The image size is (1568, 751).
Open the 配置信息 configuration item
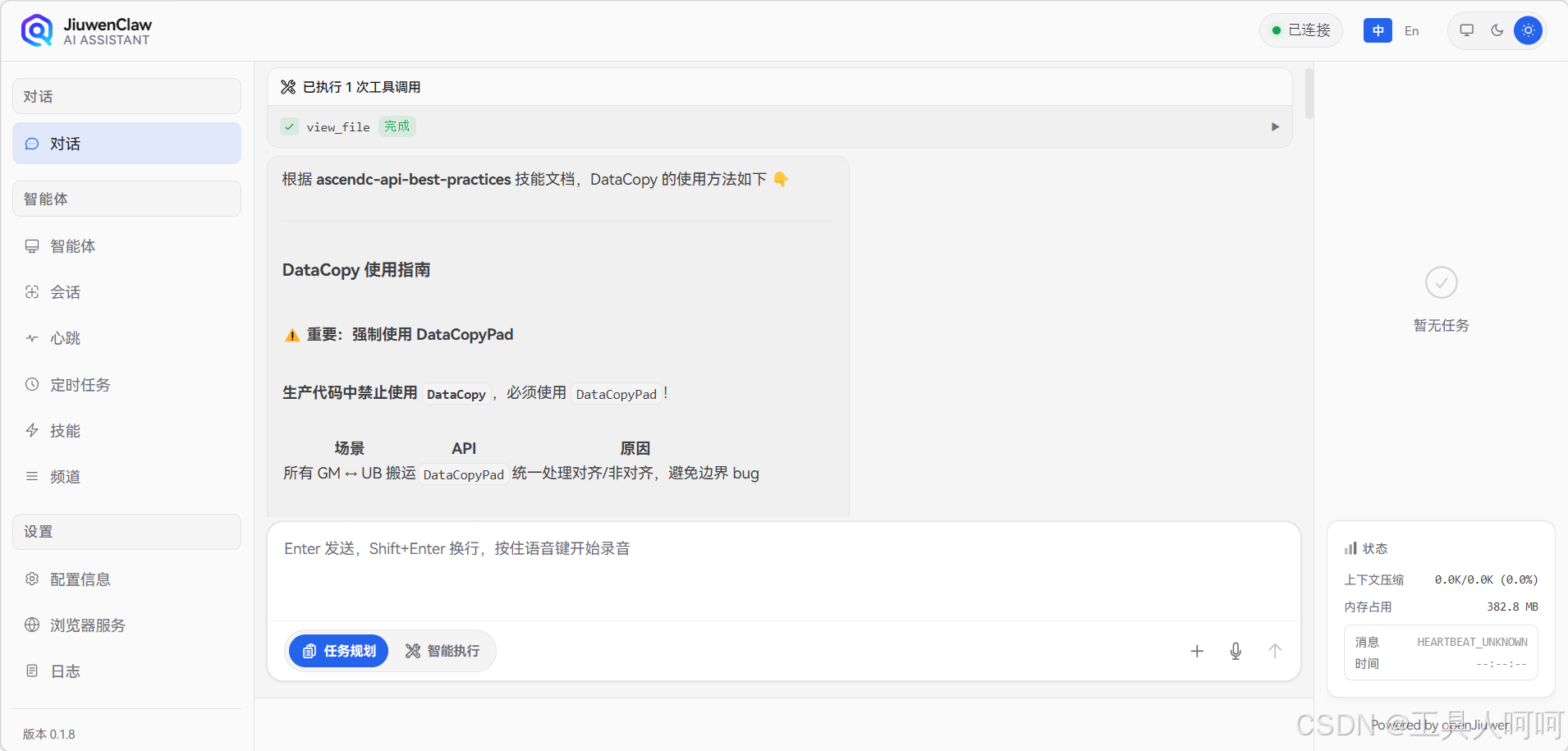[x=126, y=579]
